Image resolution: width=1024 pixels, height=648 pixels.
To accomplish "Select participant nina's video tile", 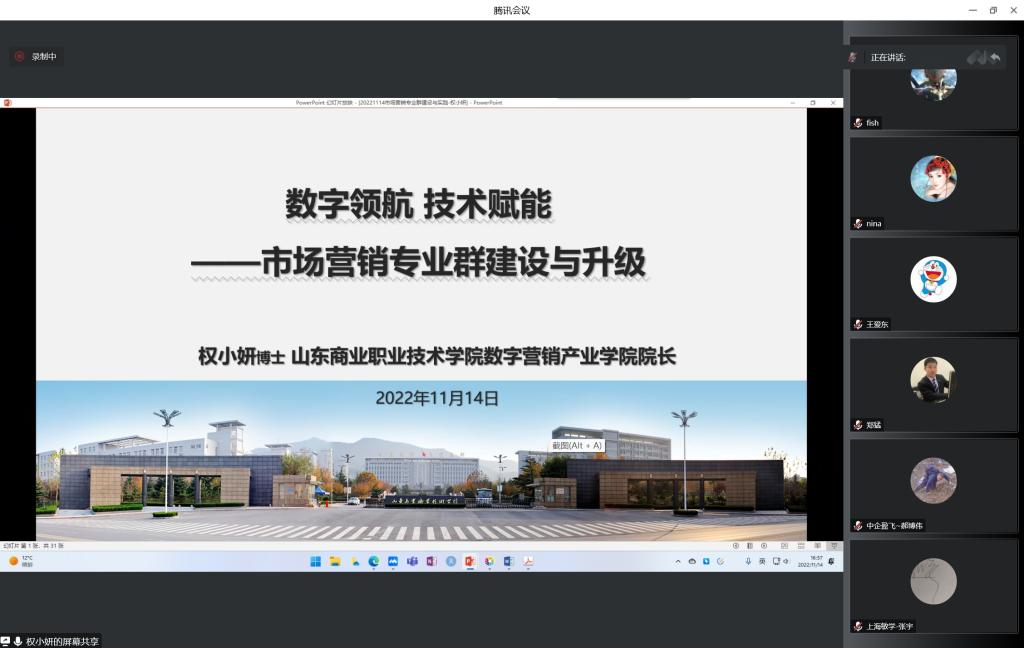I will pos(933,183).
